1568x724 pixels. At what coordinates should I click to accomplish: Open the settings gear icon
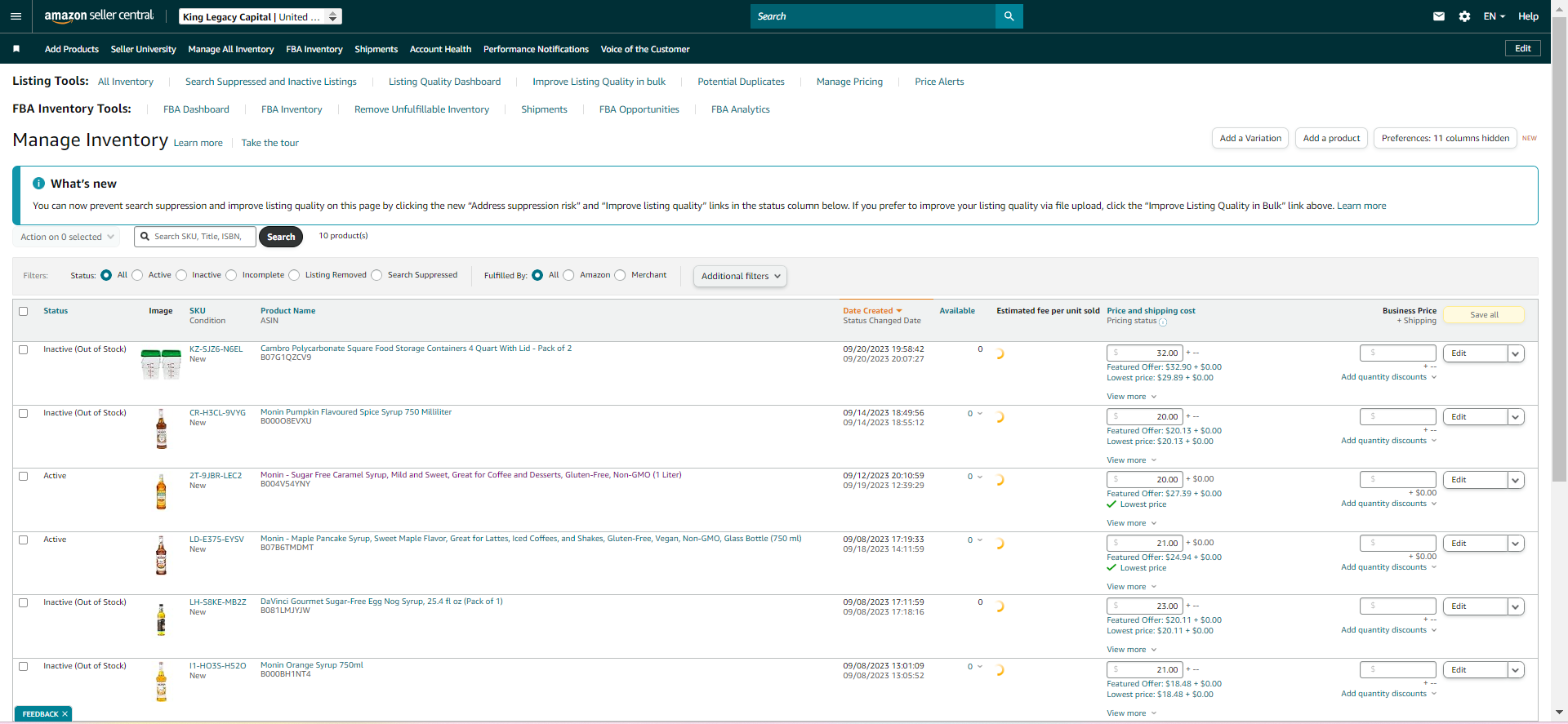1464,16
